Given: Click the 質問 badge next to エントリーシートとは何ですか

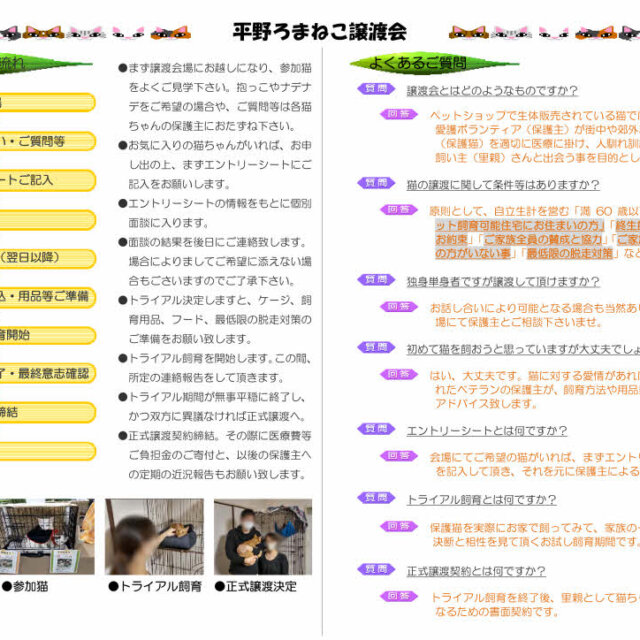Looking at the screenshot, I should (374, 430).
